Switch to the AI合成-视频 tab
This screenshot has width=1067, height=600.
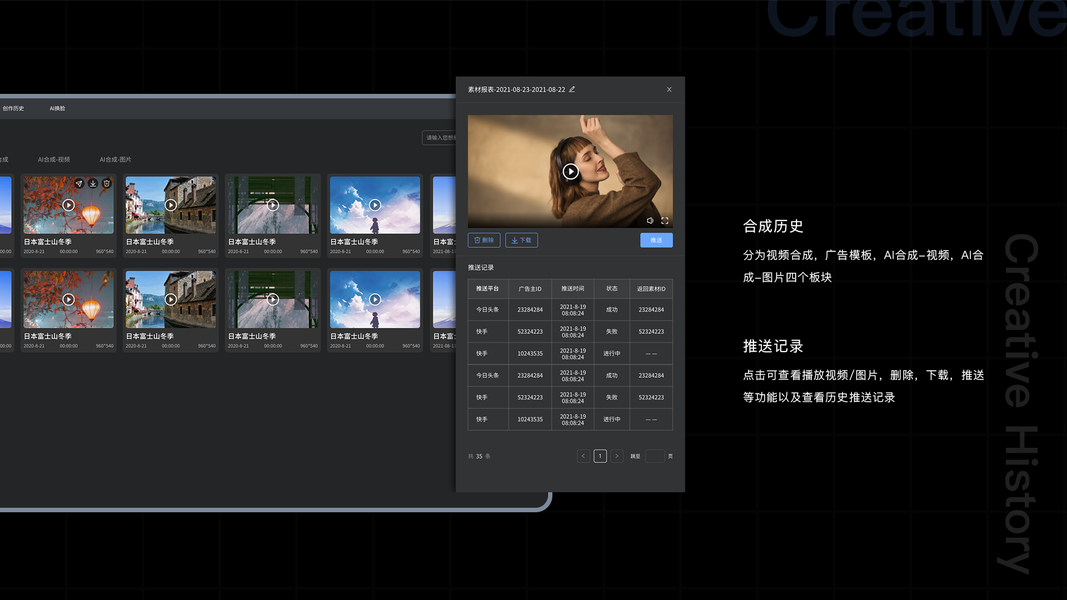(x=54, y=159)
